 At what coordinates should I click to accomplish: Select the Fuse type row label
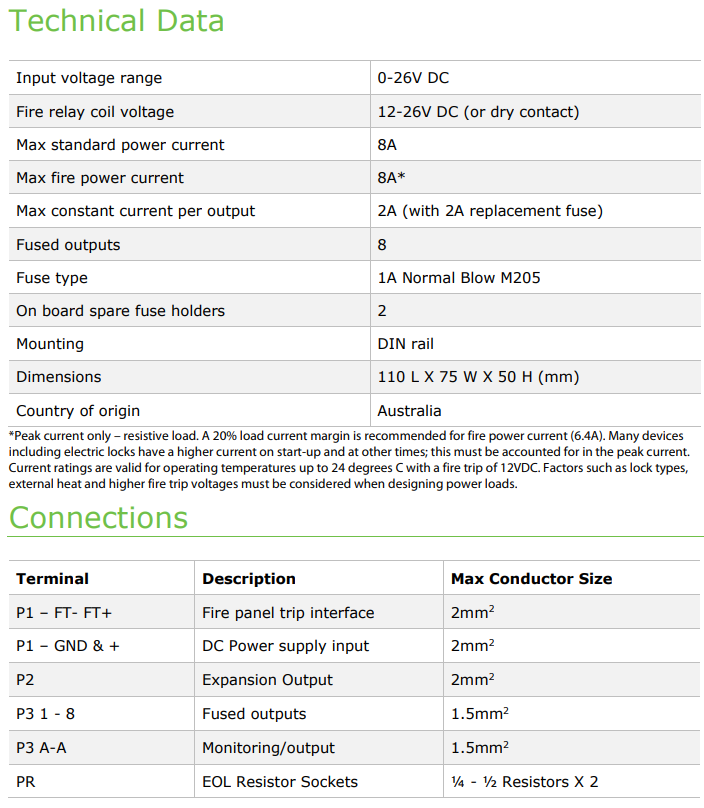(x=52, y=278)
